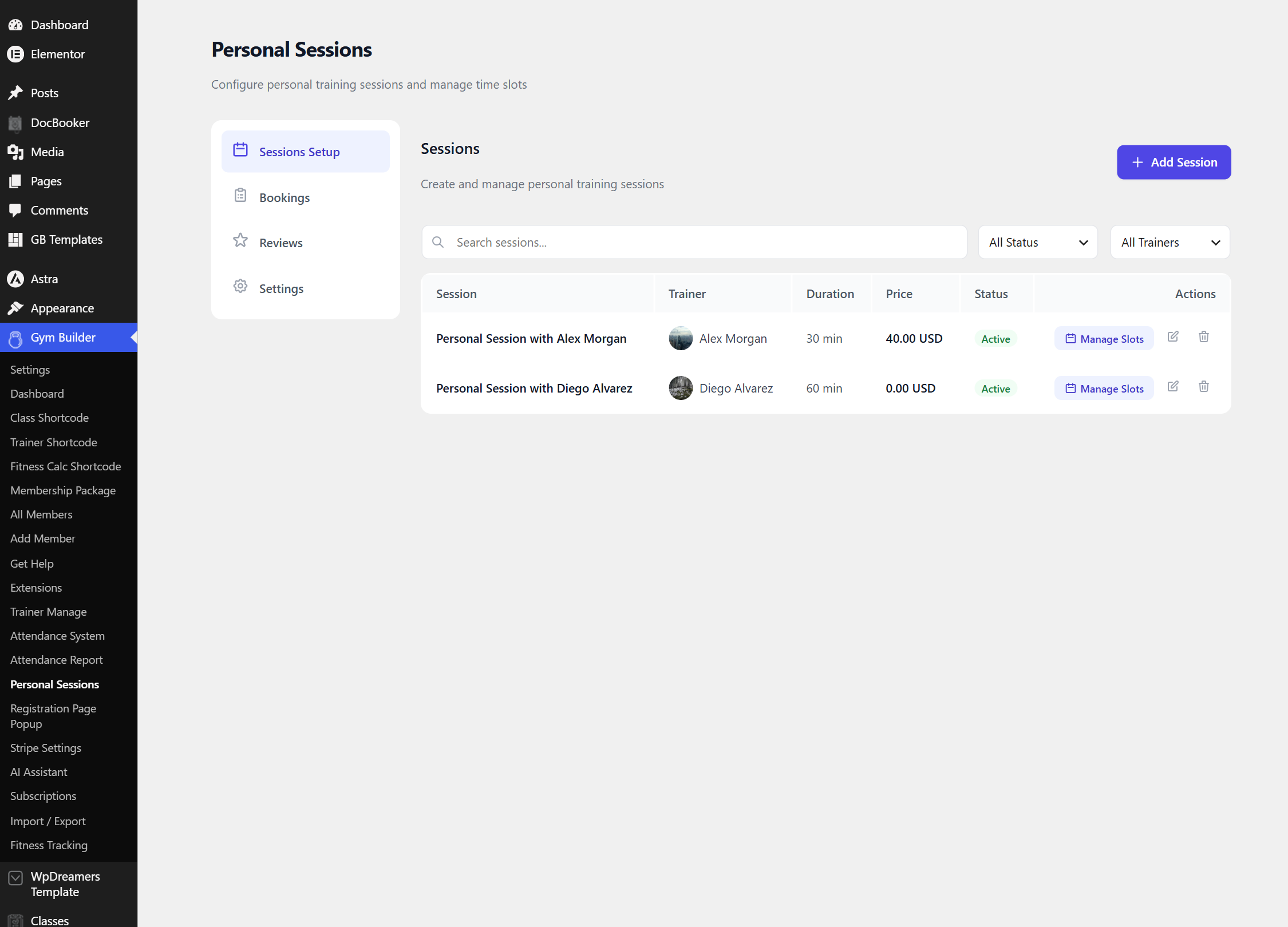Open Fitness Calc Shortcode submenu link
Viewport: 1288px width, 927px height.
pos(66,466)
